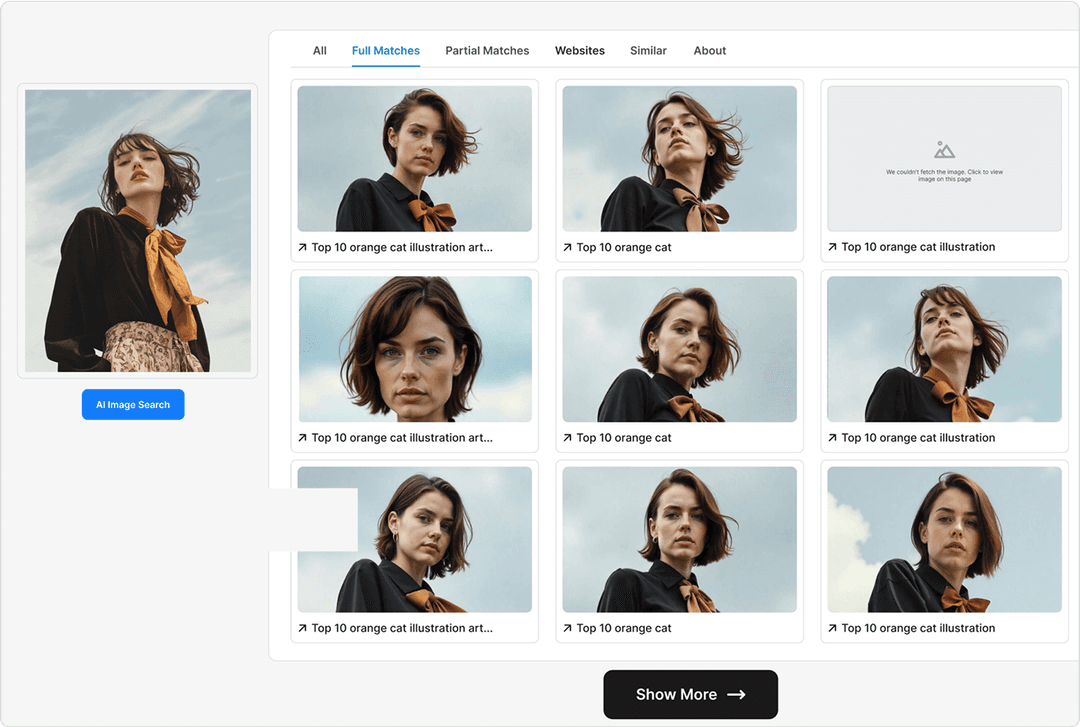Image resolution: width=1080 pixels, height=727 pixels.
Task: Open the middle-row "Top 10 orange cat illustration art..." link
Action: (x=402, y=438)
